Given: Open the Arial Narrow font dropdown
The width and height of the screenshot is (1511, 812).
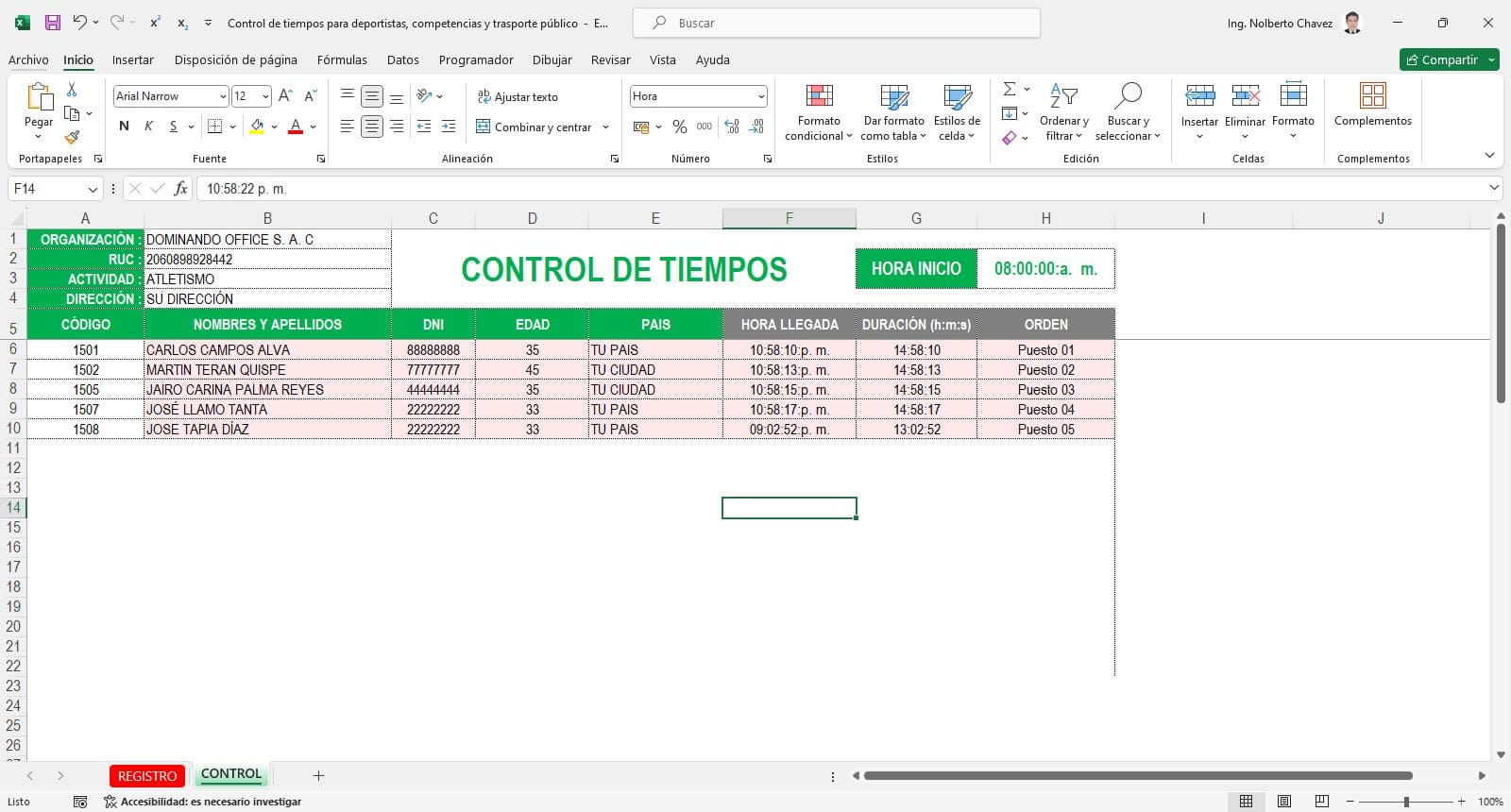Looking at the screenshot, I should point(223,96).
